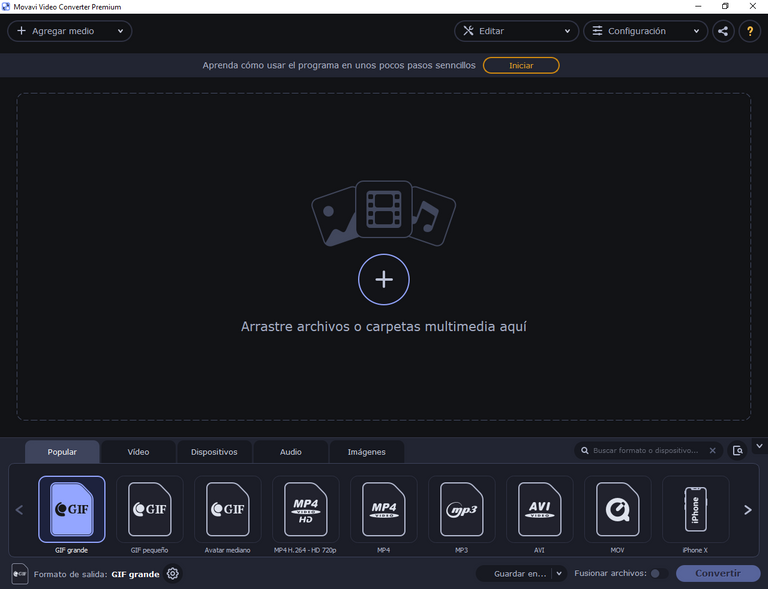Click the Iniciar tutorial button
The width and height of the screenshot is (768, 589).
tap(521, 66)
